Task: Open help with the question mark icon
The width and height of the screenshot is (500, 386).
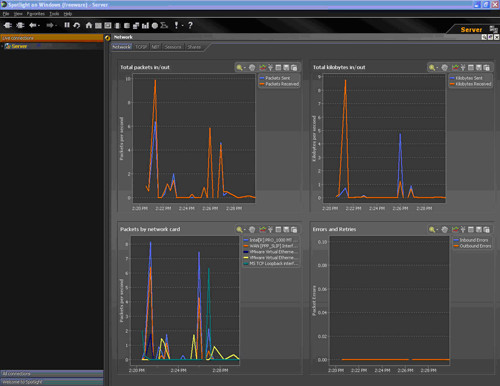Action: click(190, 25)
